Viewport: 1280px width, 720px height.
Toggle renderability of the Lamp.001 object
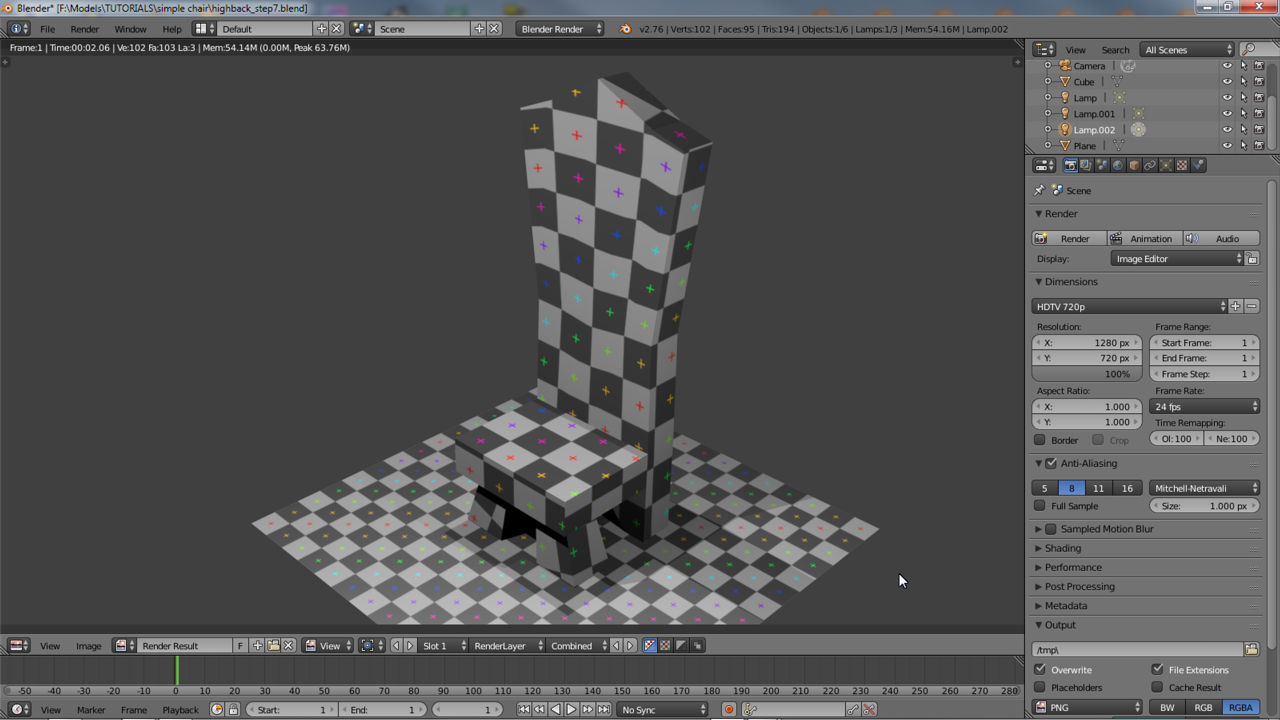pos(1259,114)
